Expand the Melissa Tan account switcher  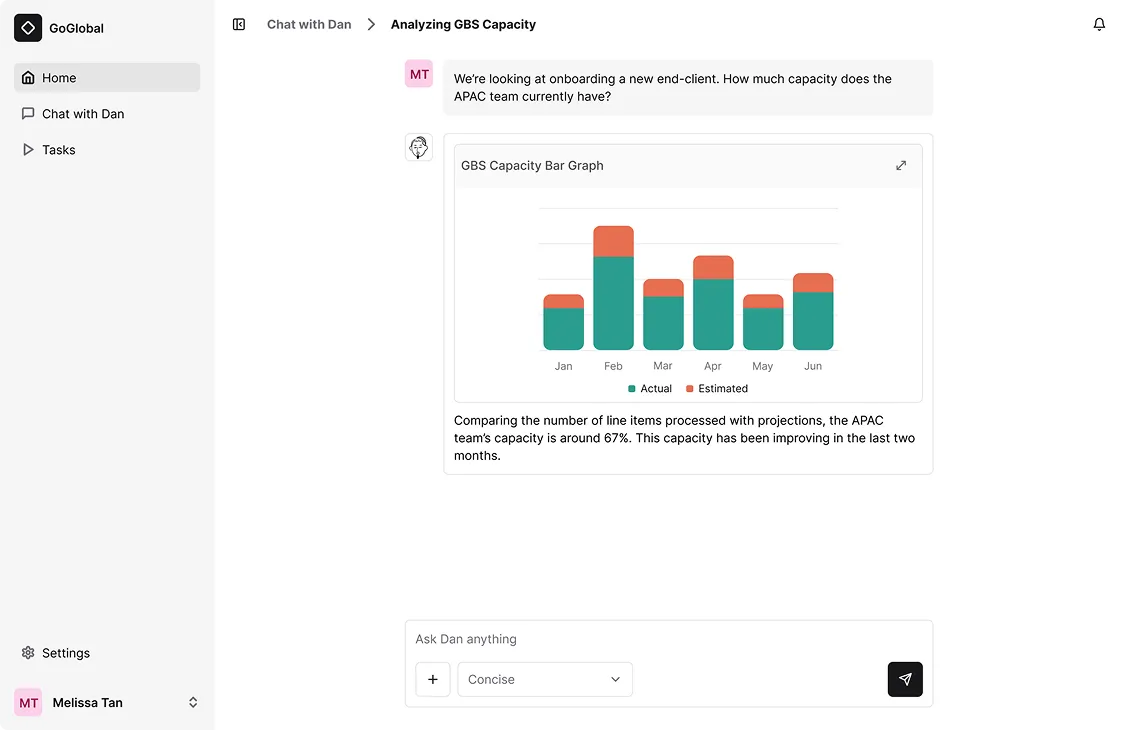click(x=193, y=703)
